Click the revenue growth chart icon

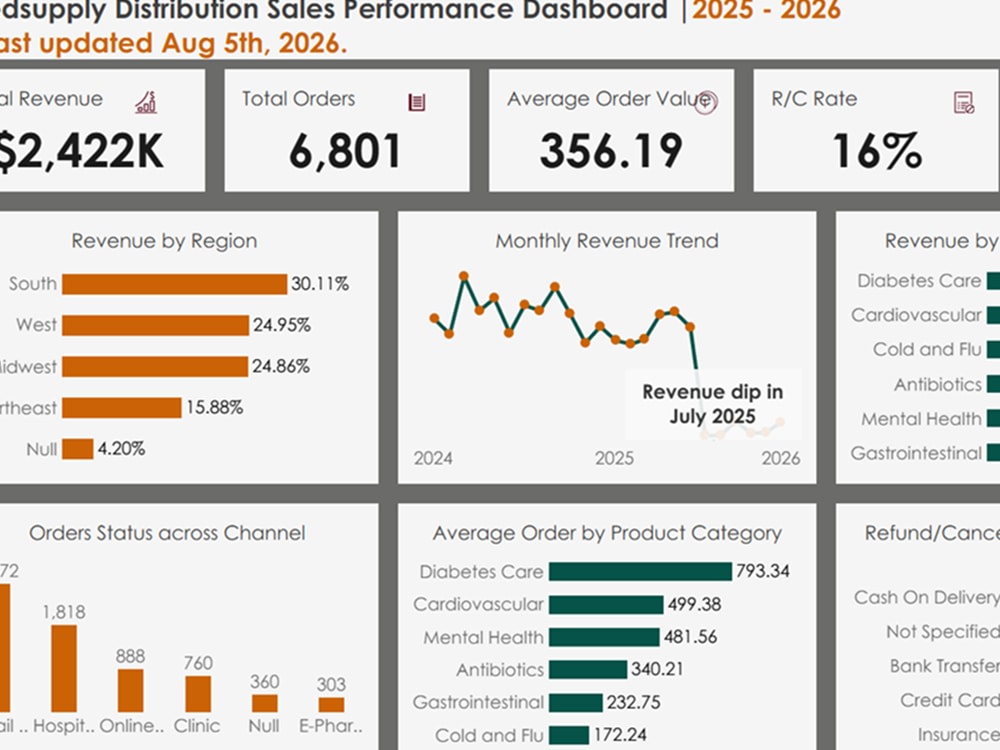146,102
